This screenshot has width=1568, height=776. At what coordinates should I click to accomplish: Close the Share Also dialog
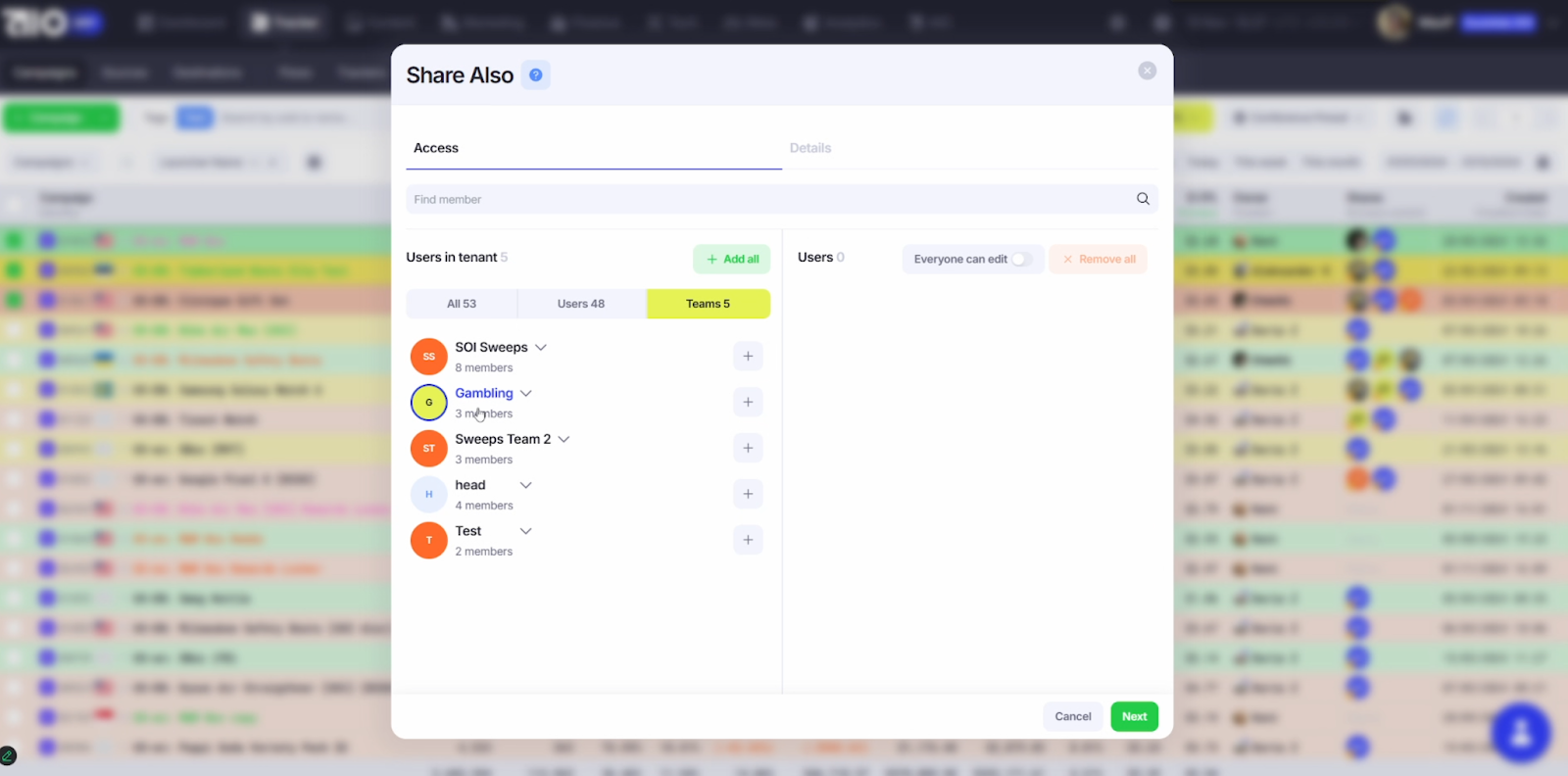click(1147, 71)
